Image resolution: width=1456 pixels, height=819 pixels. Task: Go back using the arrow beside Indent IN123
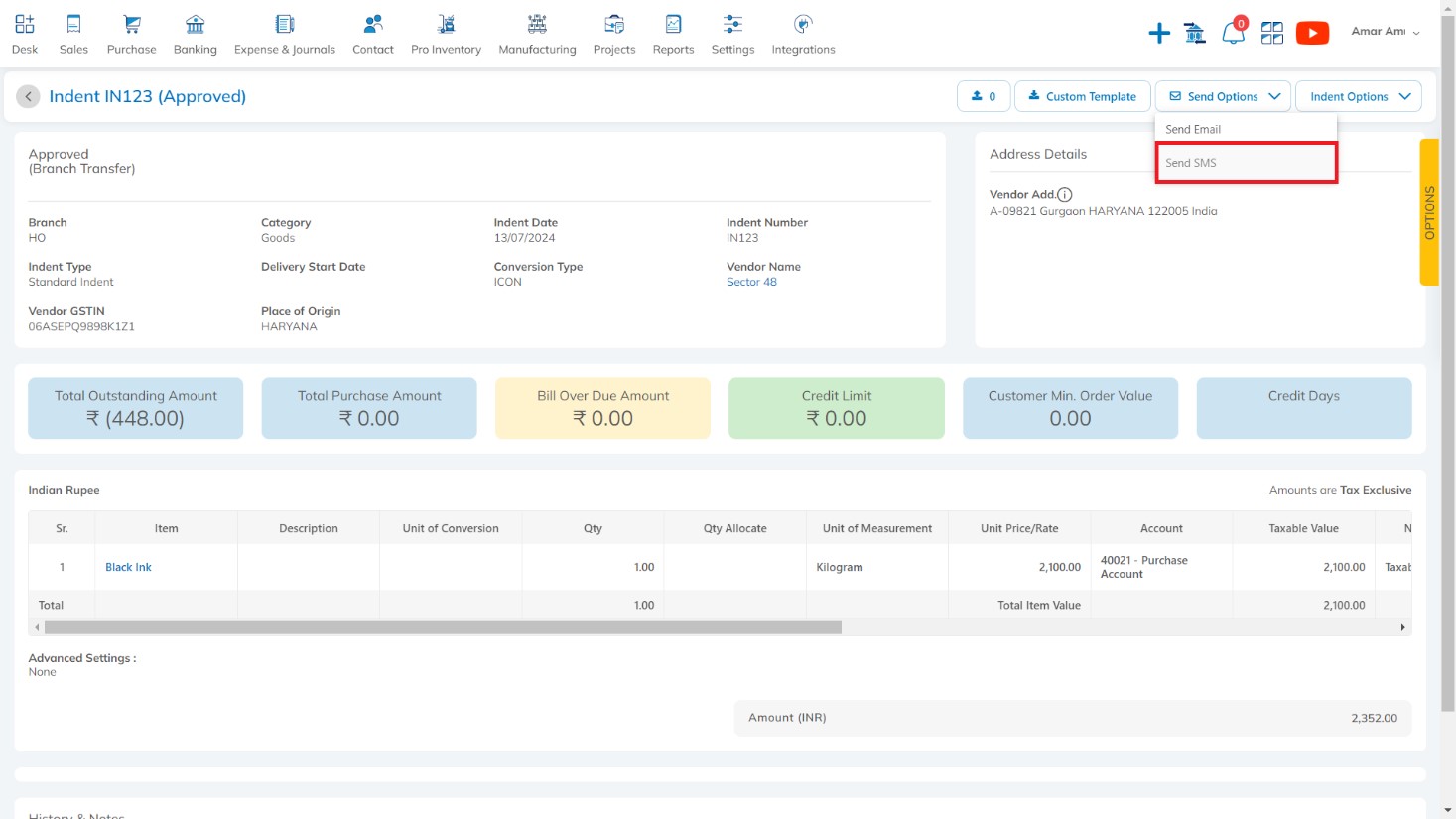28,96
